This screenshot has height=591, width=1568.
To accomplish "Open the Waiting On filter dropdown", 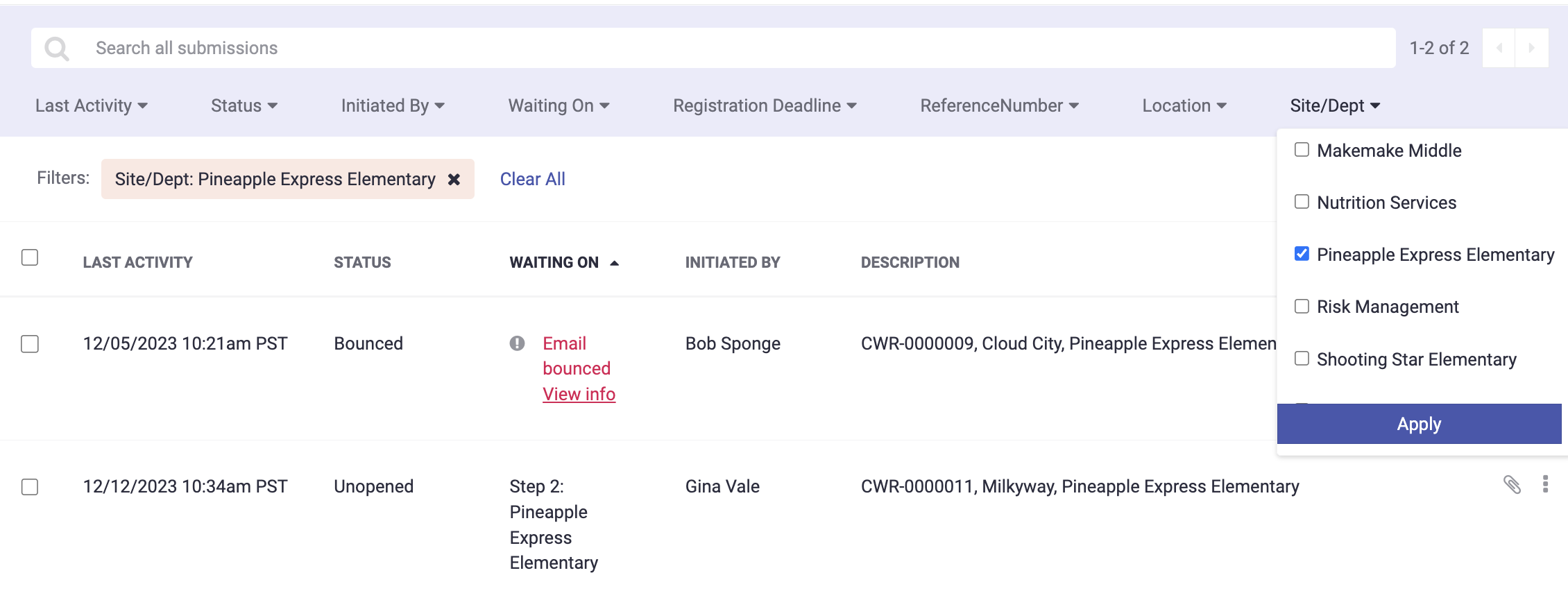I will click(x=559, y=105).
